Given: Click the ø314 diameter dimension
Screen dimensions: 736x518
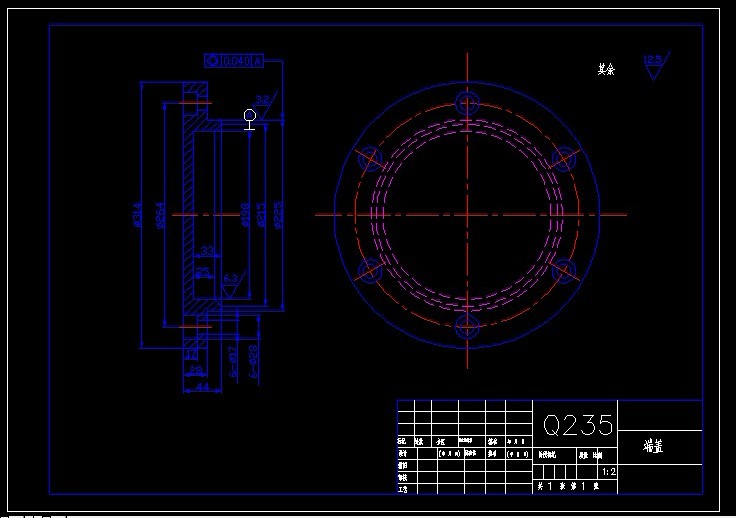Looking at the screenshot, I should coord(138,215).
